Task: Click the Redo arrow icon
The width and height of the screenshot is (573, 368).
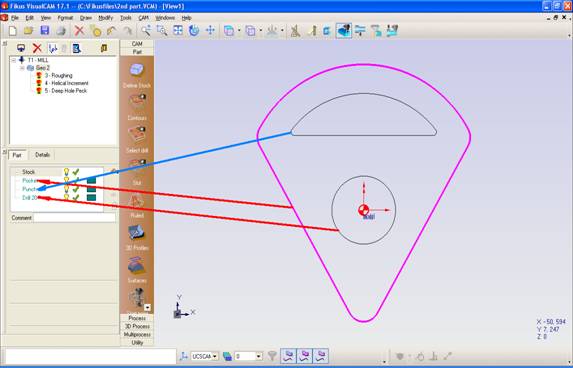Action: pyautogui.click(x=127, y=31)
